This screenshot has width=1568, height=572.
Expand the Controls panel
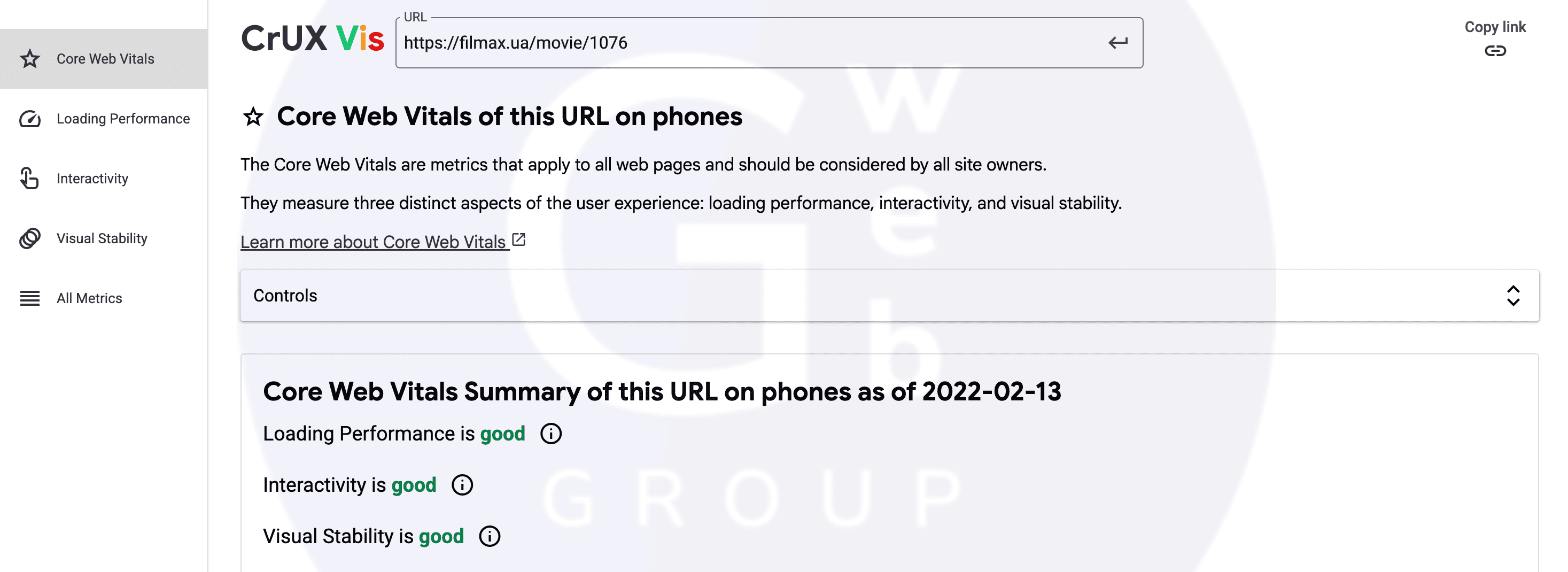[889, 296]
